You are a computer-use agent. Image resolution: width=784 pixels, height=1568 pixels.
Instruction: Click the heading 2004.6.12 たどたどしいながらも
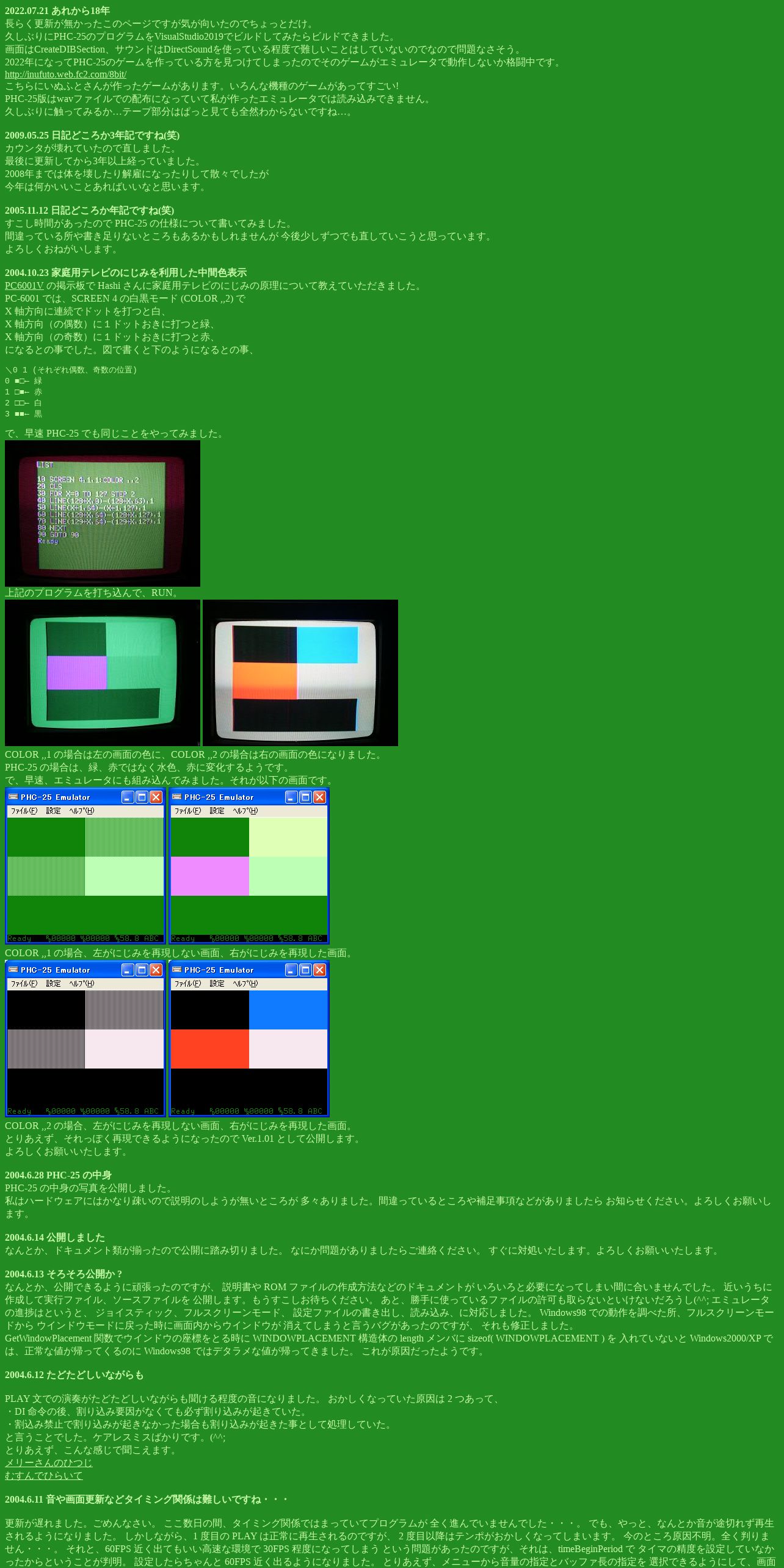tap(74, 1375)
